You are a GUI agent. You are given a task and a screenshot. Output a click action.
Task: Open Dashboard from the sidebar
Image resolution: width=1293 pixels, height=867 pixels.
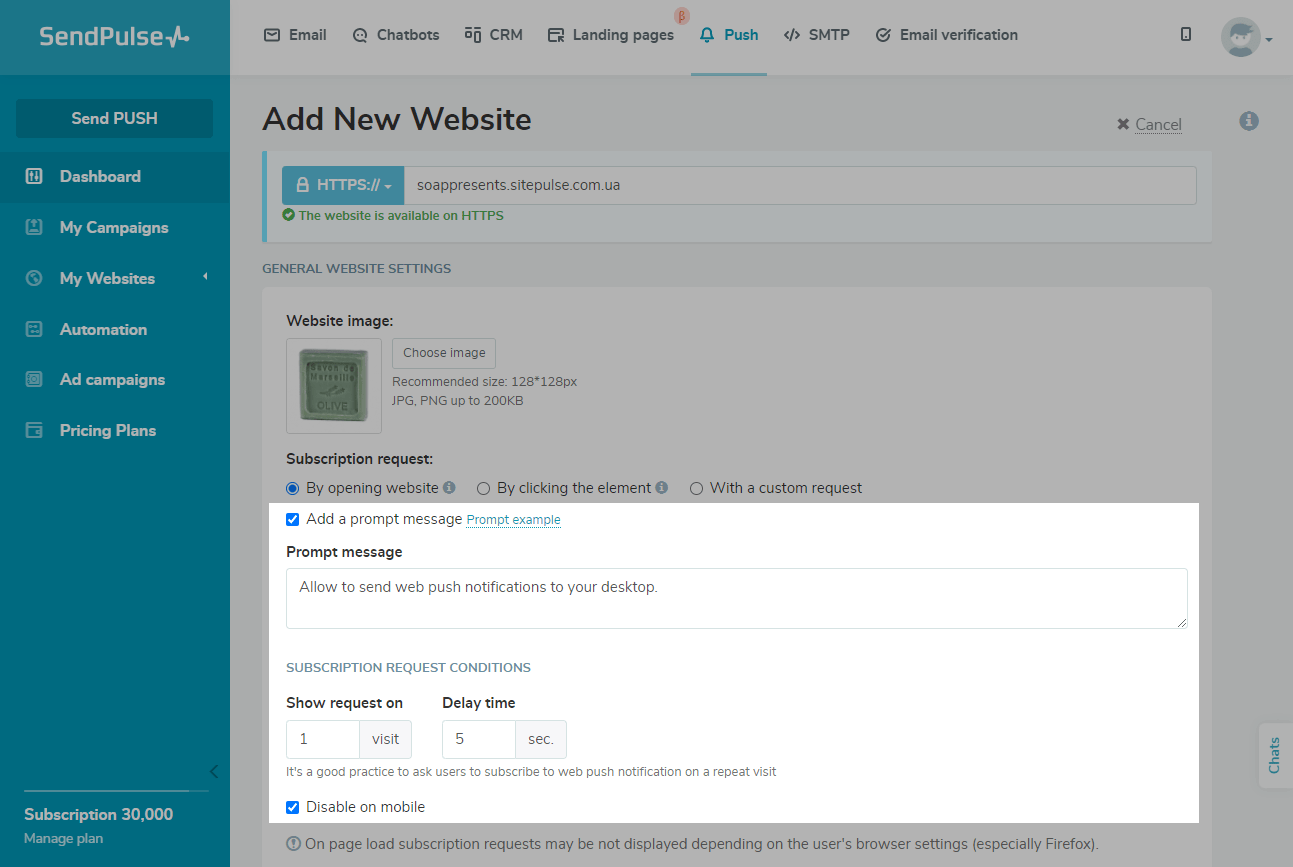[100, 177]
